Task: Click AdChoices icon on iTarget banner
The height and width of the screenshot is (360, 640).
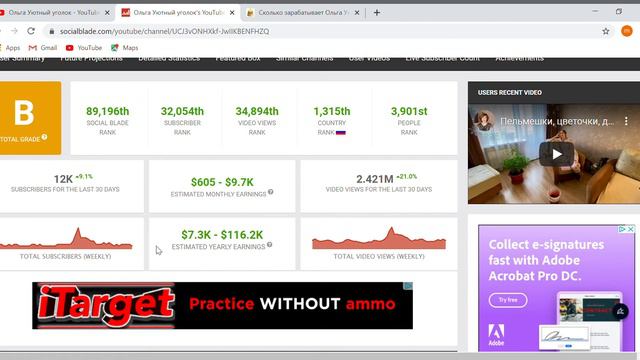Action: pyautogui.click(x=408, y=286)
